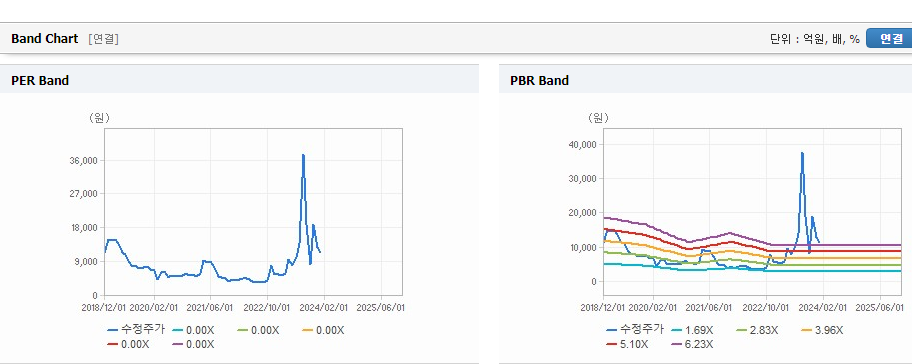
Task: Click the 40,000 axis label in PBR Band
Action: [x=583, y=145]
